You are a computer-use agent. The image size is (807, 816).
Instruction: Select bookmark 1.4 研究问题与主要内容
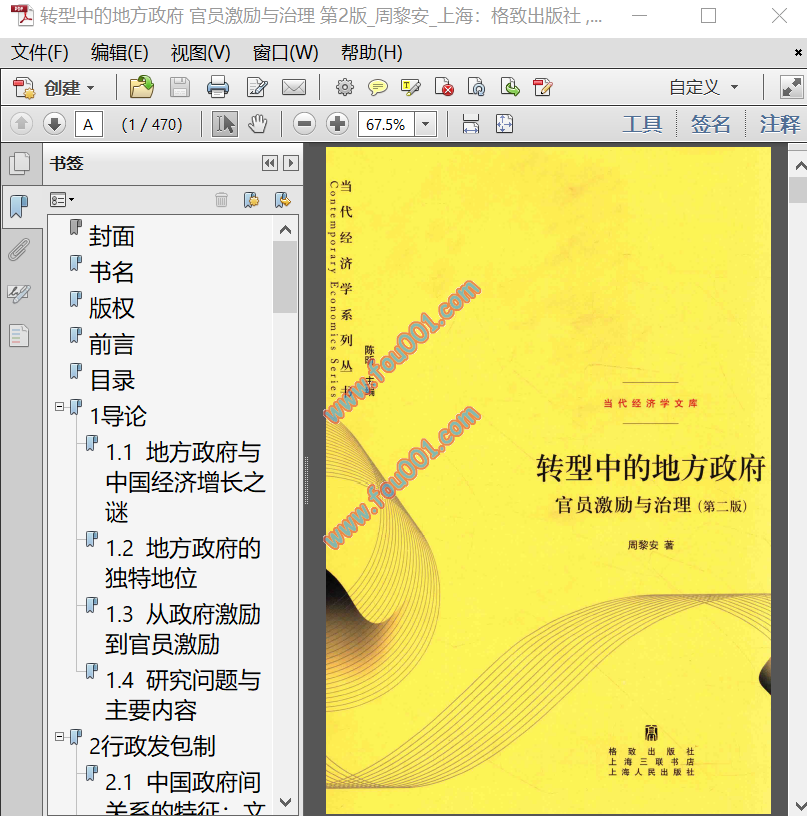(x=183, y=695)
